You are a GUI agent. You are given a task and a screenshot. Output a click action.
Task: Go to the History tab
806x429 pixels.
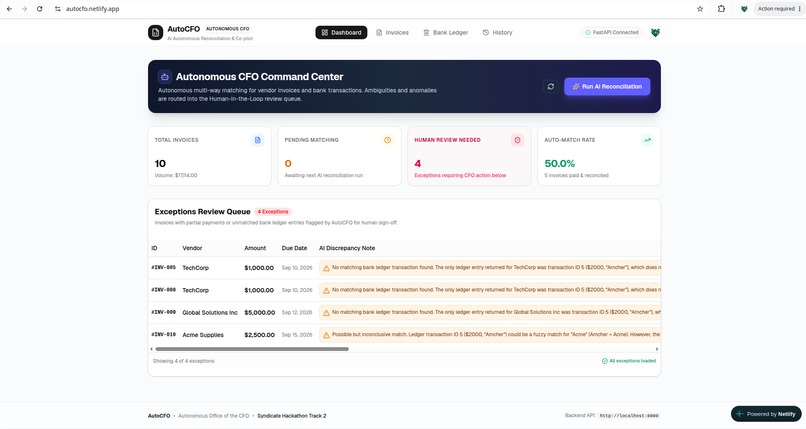tap(498, 32)
